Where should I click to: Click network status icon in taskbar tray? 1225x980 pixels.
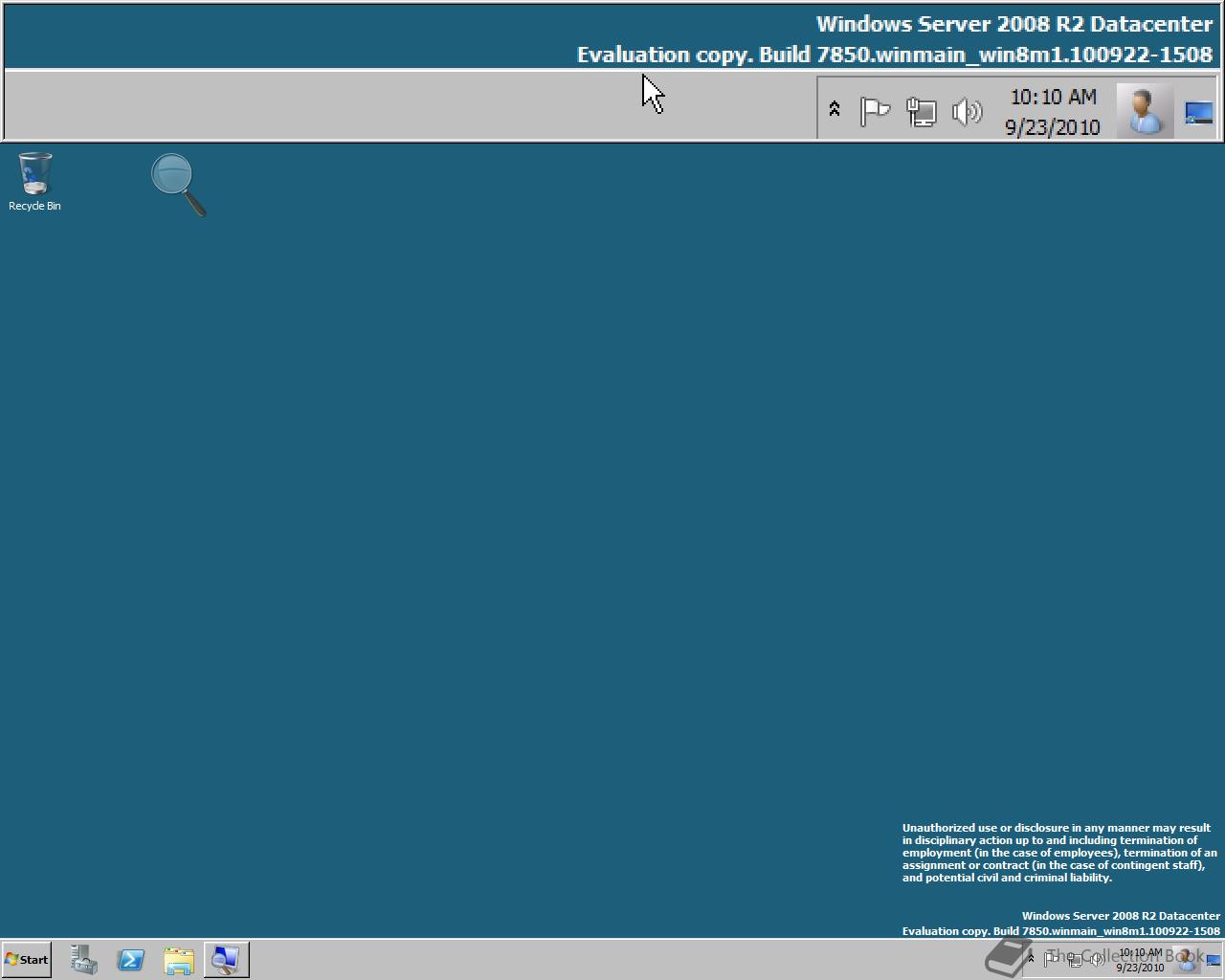tap(1075, 959)
